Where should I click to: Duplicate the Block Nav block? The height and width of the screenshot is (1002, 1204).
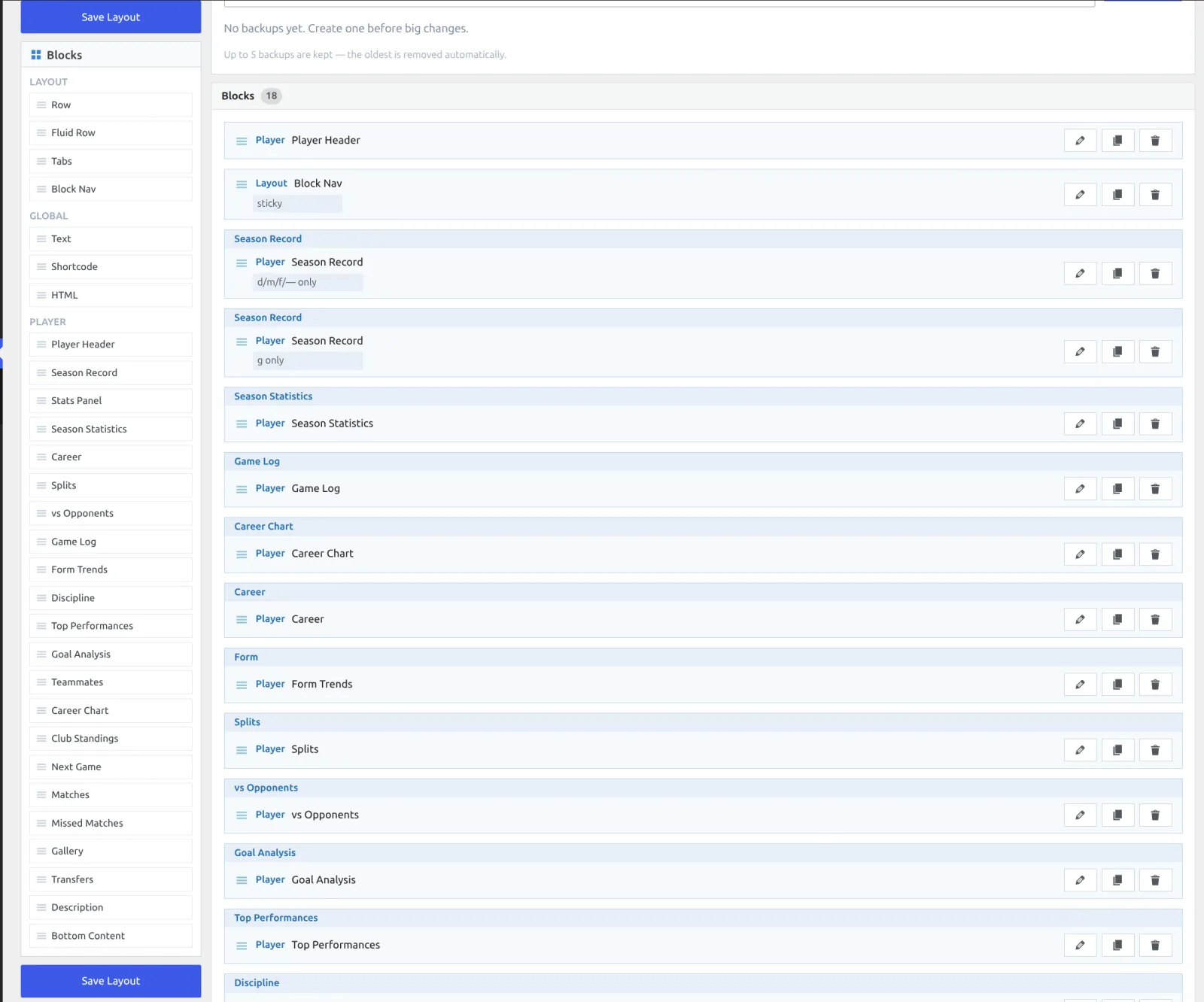pos(1117,195)
